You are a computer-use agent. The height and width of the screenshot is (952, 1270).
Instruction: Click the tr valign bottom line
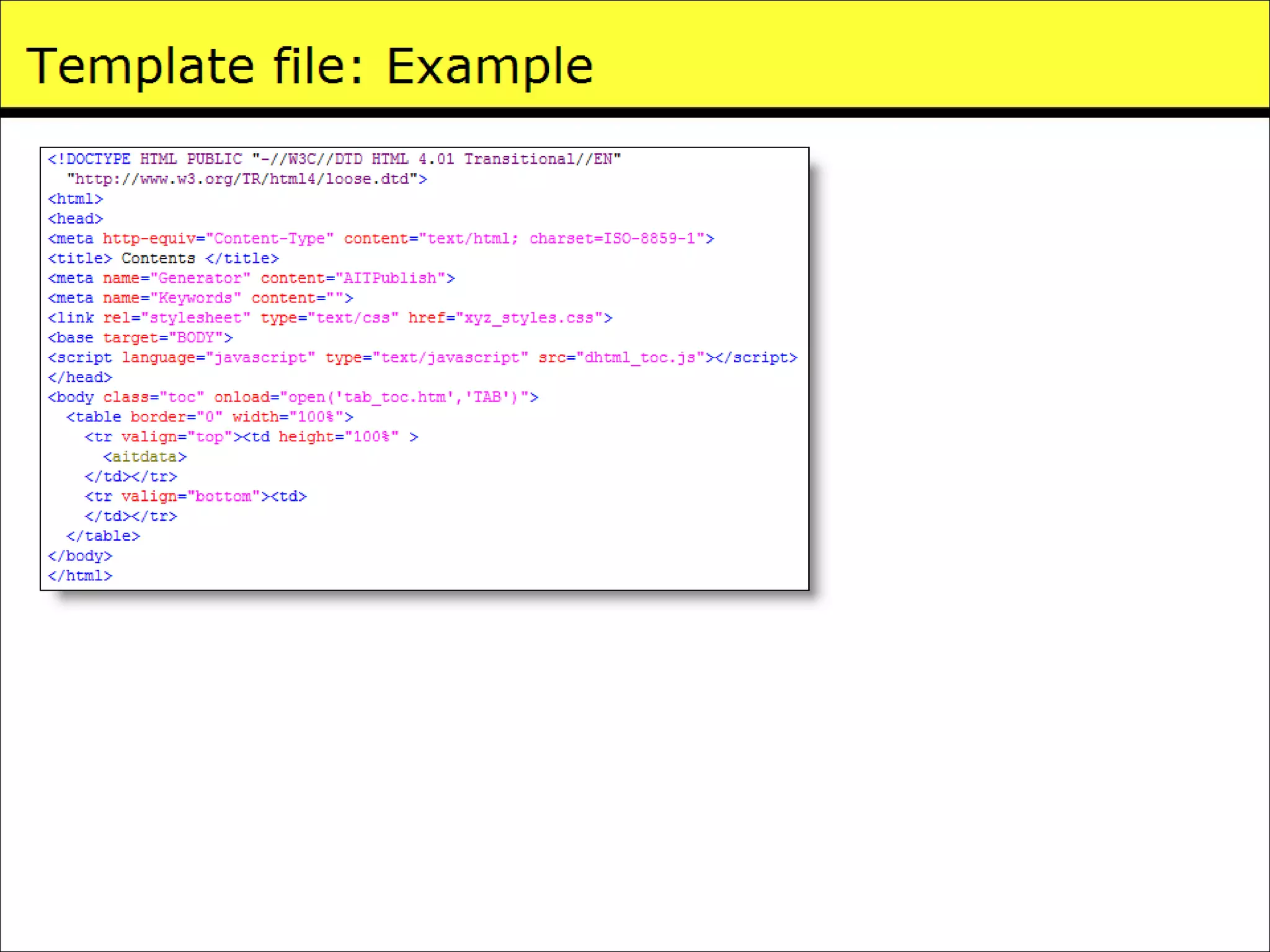[195, 496]
